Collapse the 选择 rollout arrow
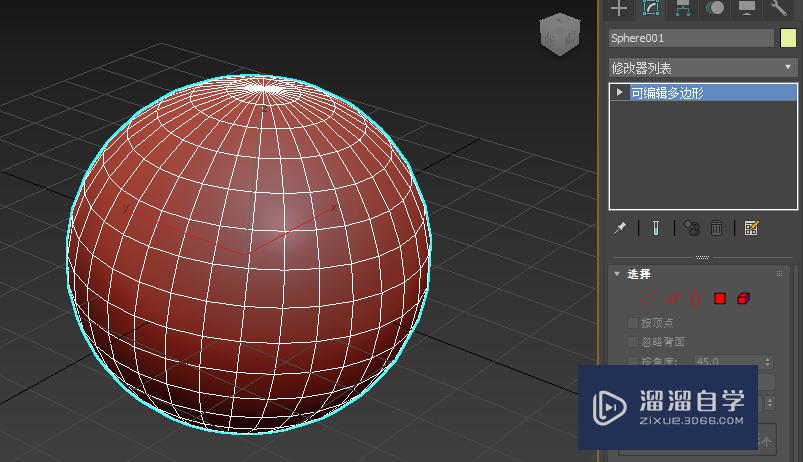The width and height of the screenshot is (803, 462). [x=617, y=274]
